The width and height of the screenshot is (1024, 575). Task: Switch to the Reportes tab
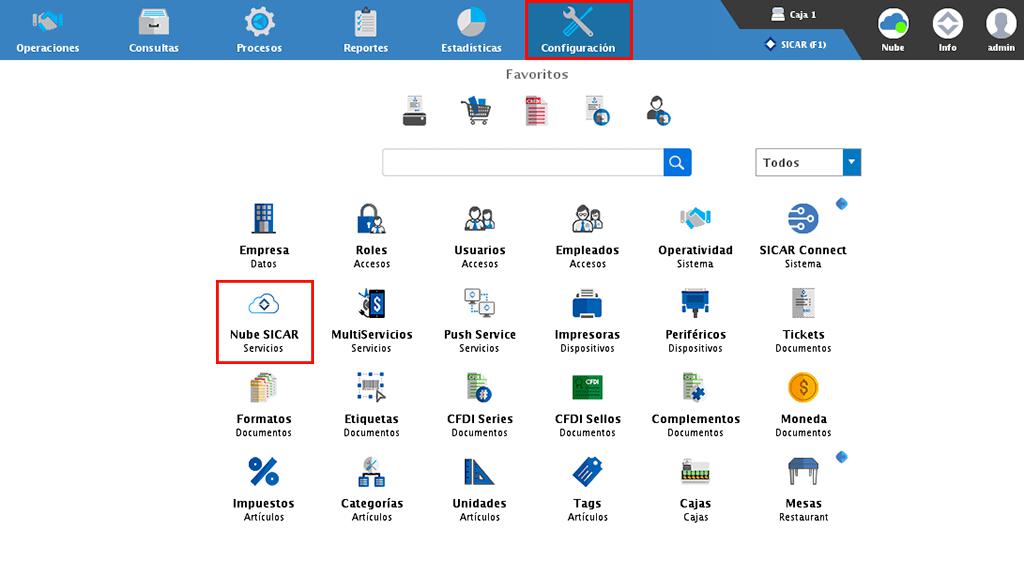coord(366,30)
